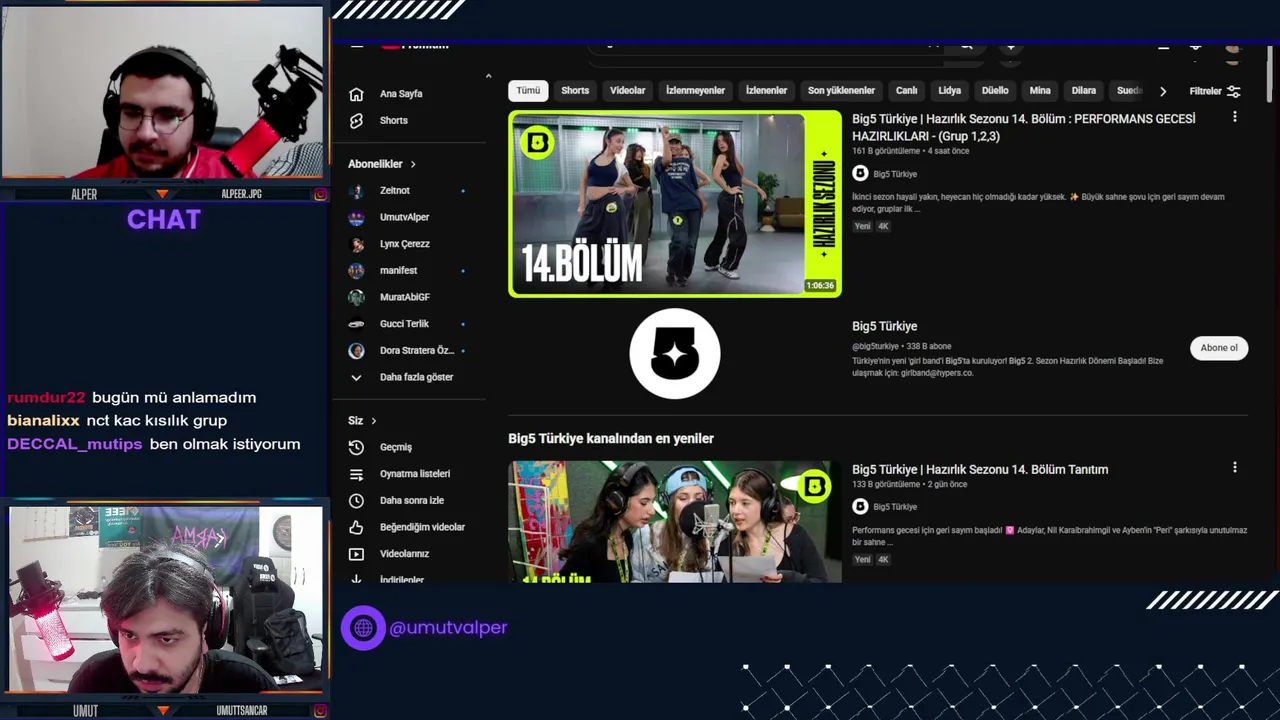1280x720 pixels.
Task: Collapse sidebar using the scroll-up arrow
Action: [488, 76]
